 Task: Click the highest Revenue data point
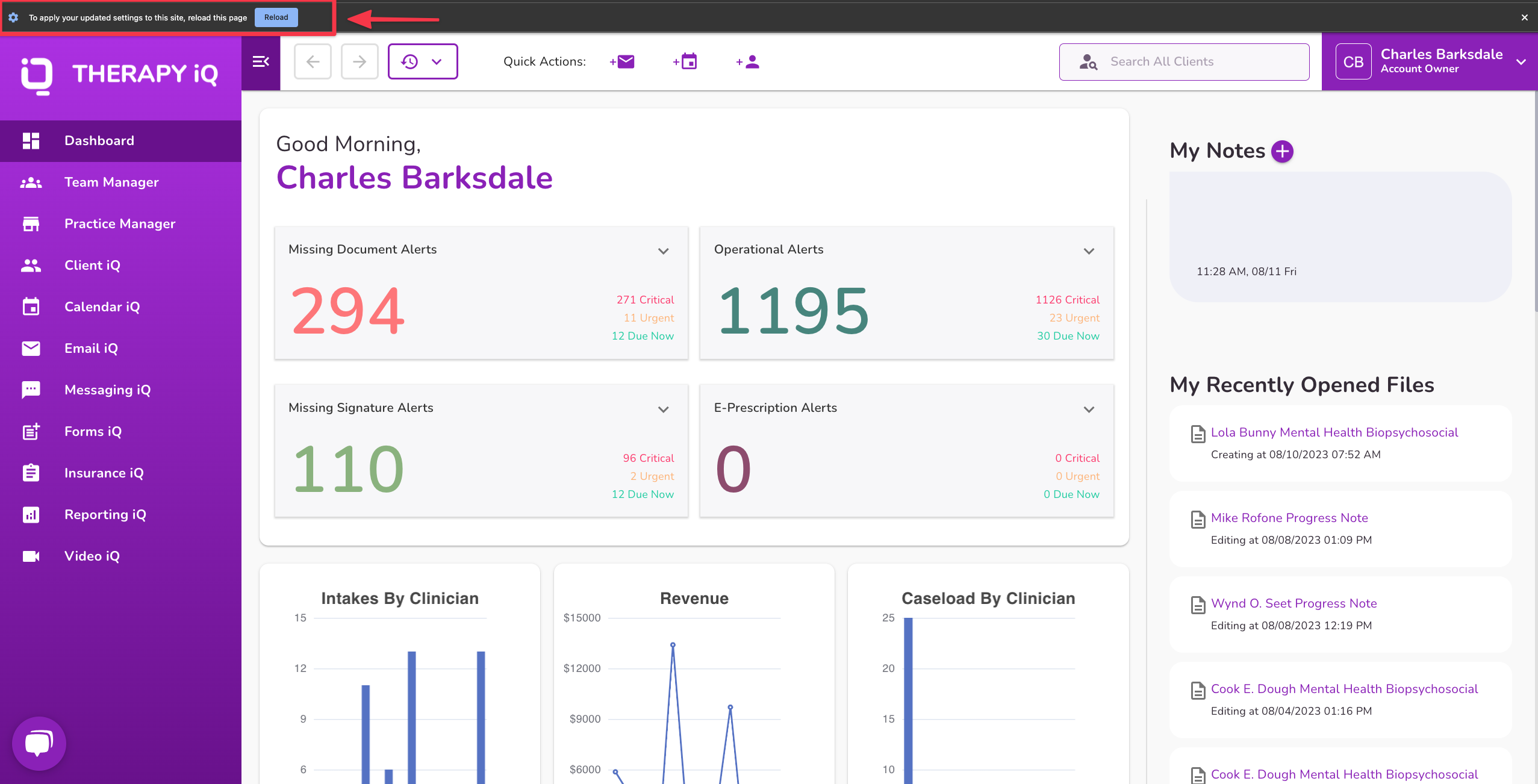(673, 645)
